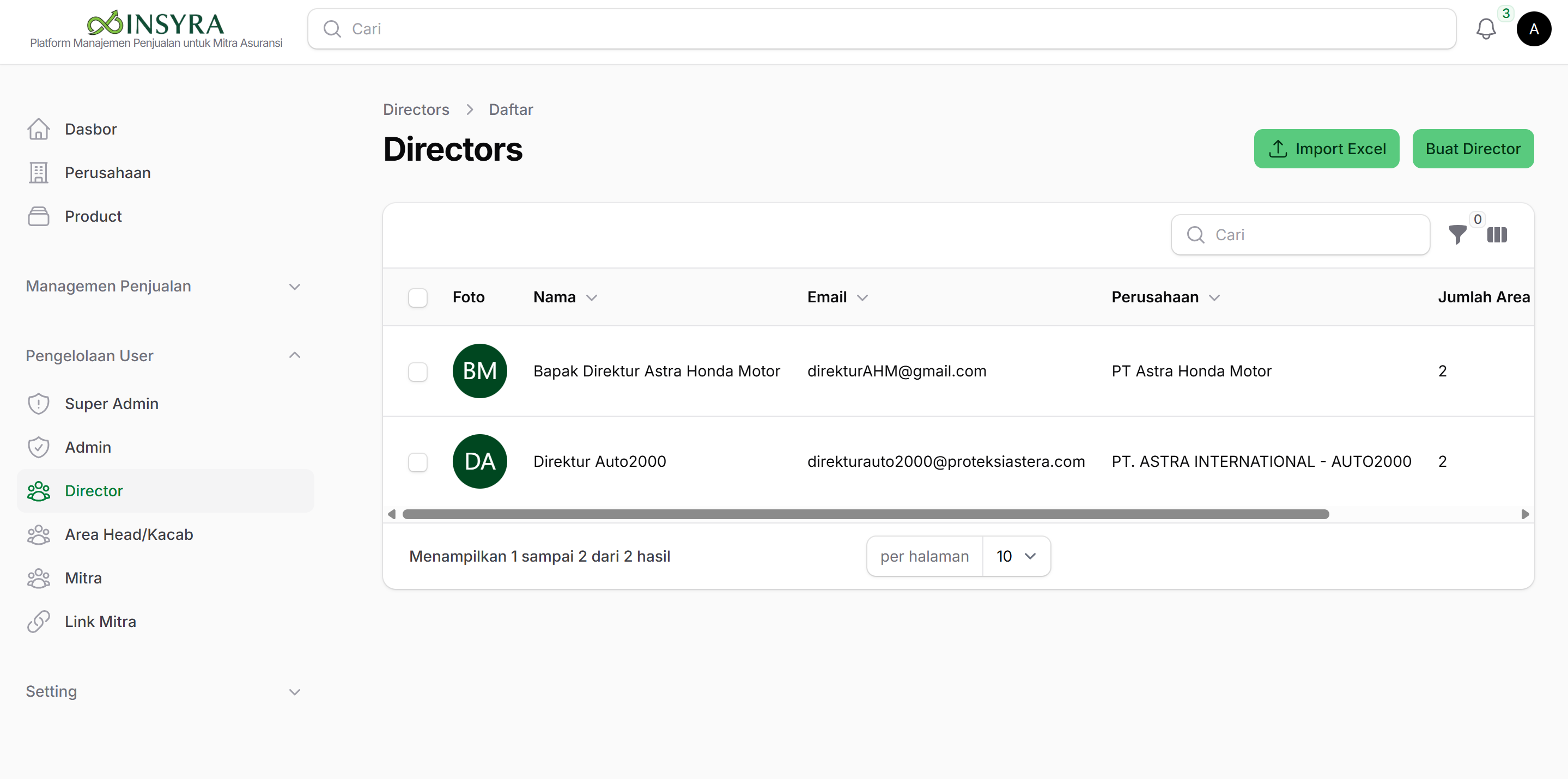1568x779 pixels.
Task: Click the Foto column header
Action: [x=468, y=297]
